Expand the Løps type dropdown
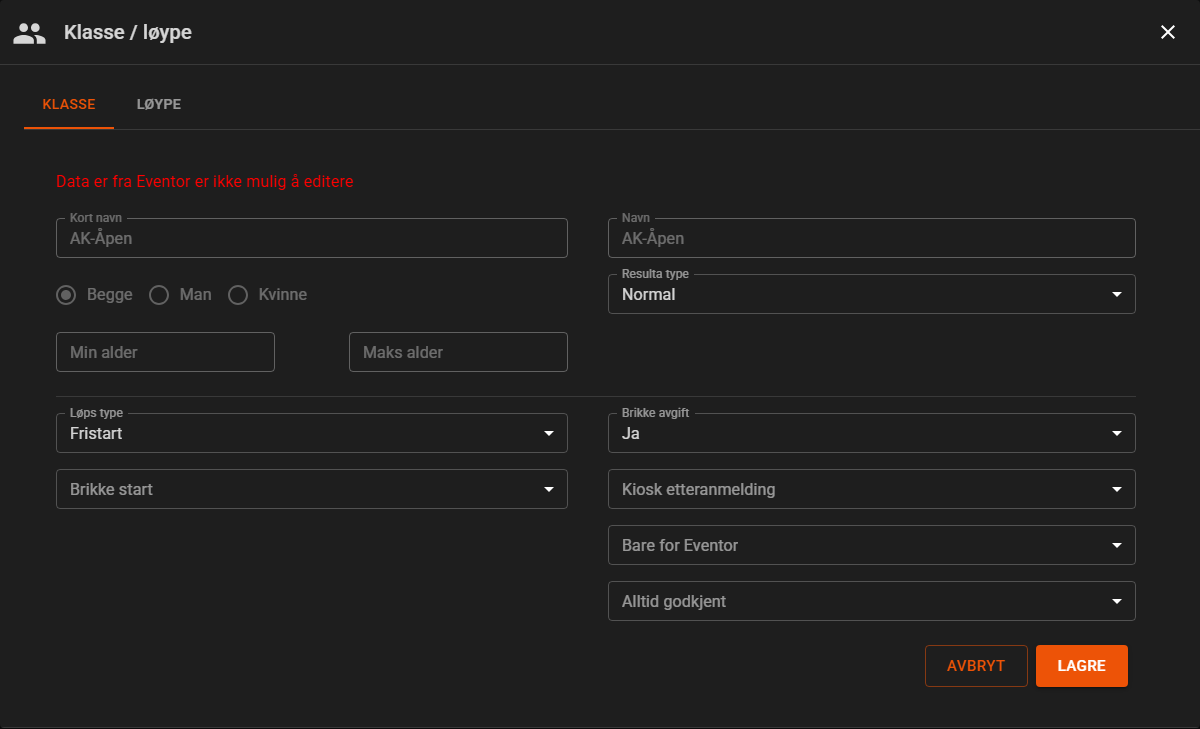Image resolution: width=1200 pixels, height=729 pixels. (312, 433)
